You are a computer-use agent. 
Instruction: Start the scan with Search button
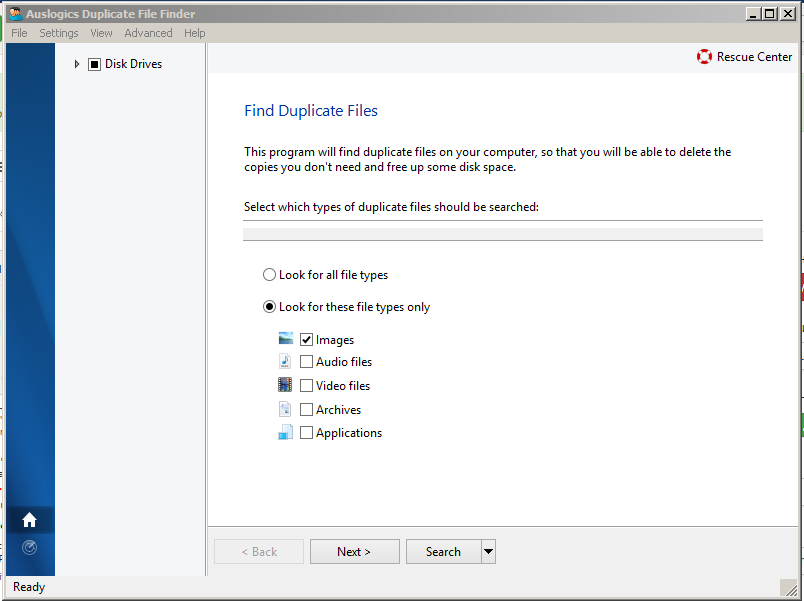pyautogui.click(x=444, y=551)
